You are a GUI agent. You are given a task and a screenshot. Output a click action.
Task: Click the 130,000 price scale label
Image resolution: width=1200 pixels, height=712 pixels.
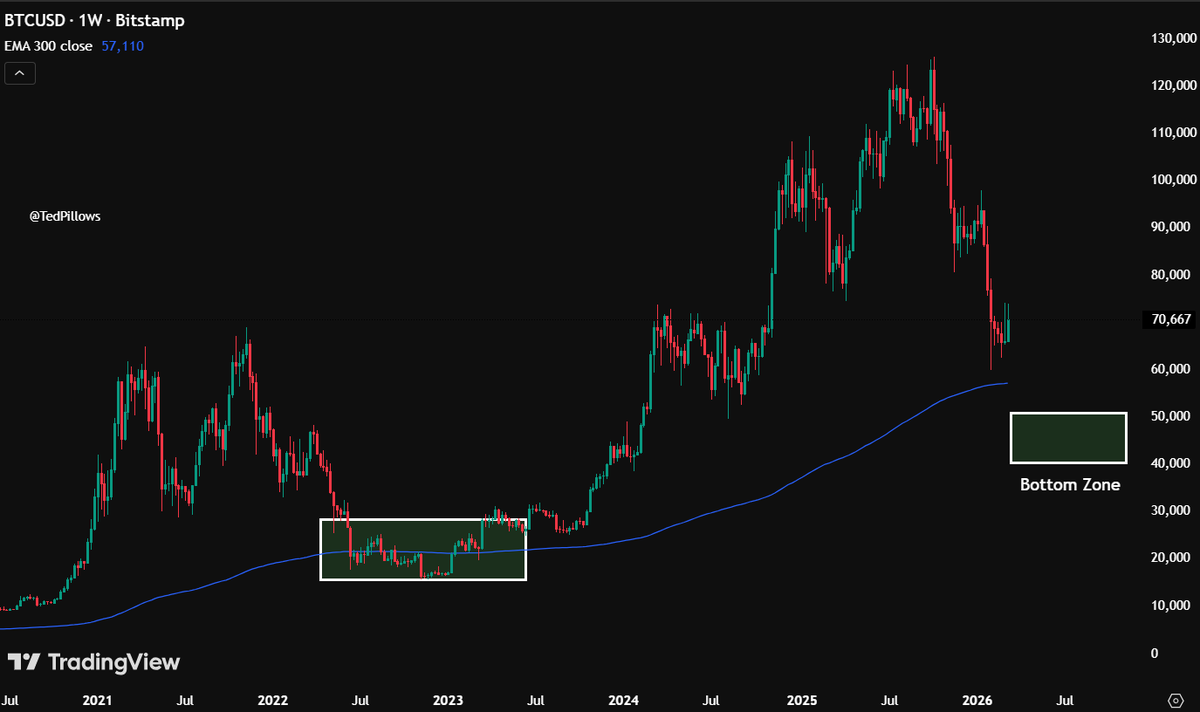click(1172, 38)
